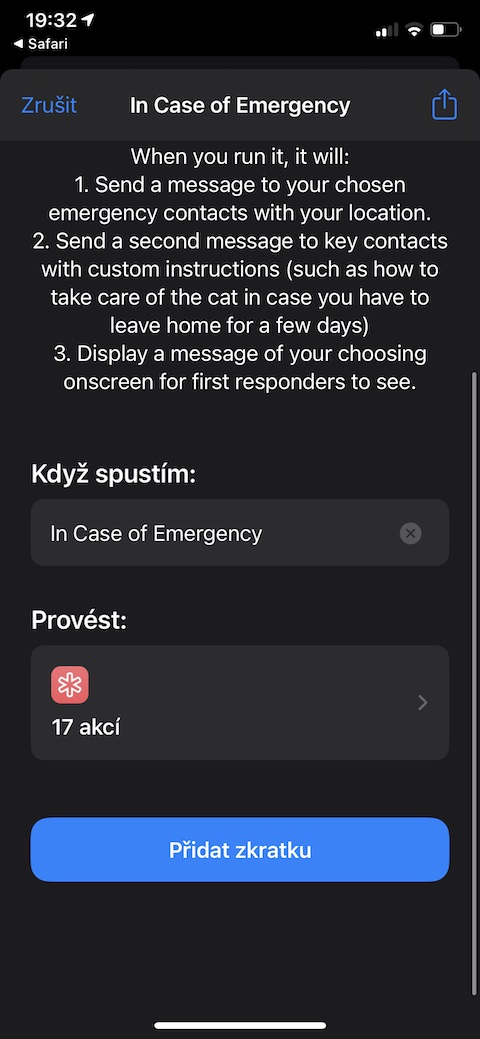The height and width of the screenshot is (1039, 480).
Task: Tap the 19:32 clock in the status bar
Action: point(52,21)
